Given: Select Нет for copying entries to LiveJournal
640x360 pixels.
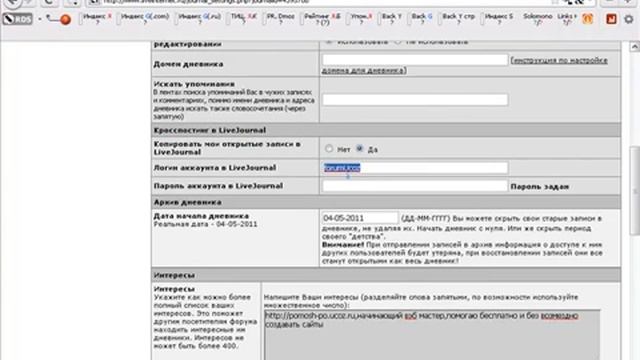Looking at the screenshot, I should click(329, 149).
